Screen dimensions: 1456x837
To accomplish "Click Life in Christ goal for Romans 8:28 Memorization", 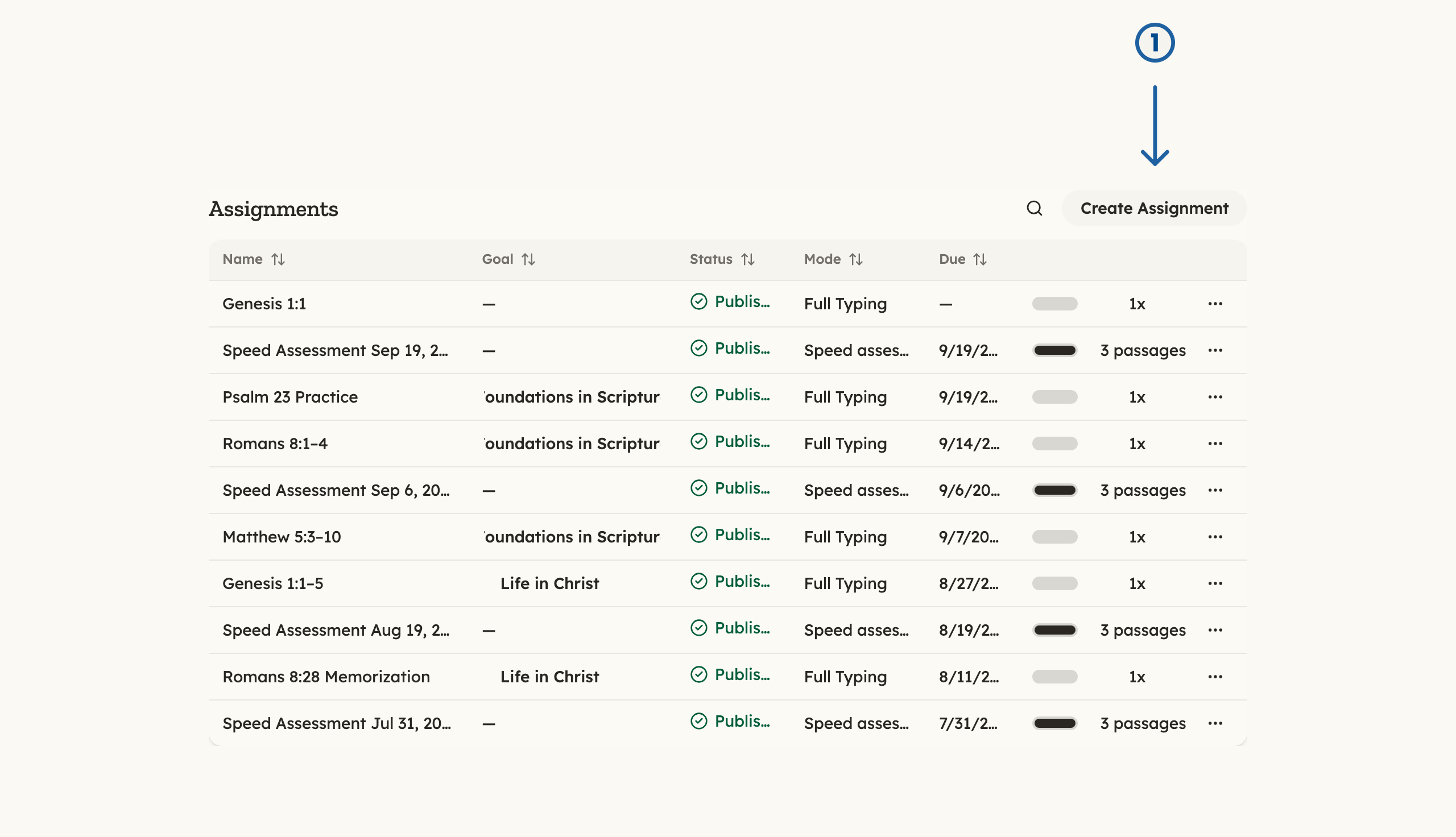I will point(549,676).
